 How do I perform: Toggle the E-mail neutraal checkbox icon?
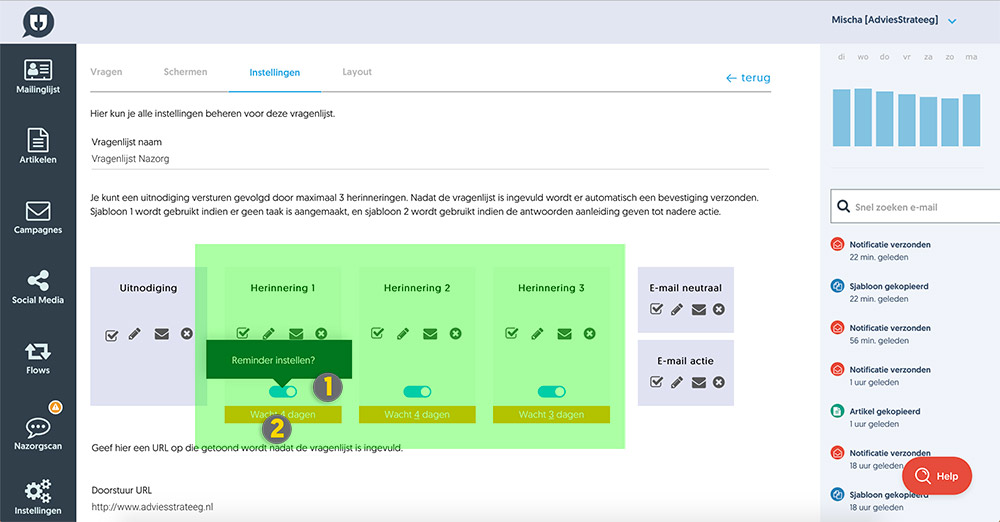(656, 309)
